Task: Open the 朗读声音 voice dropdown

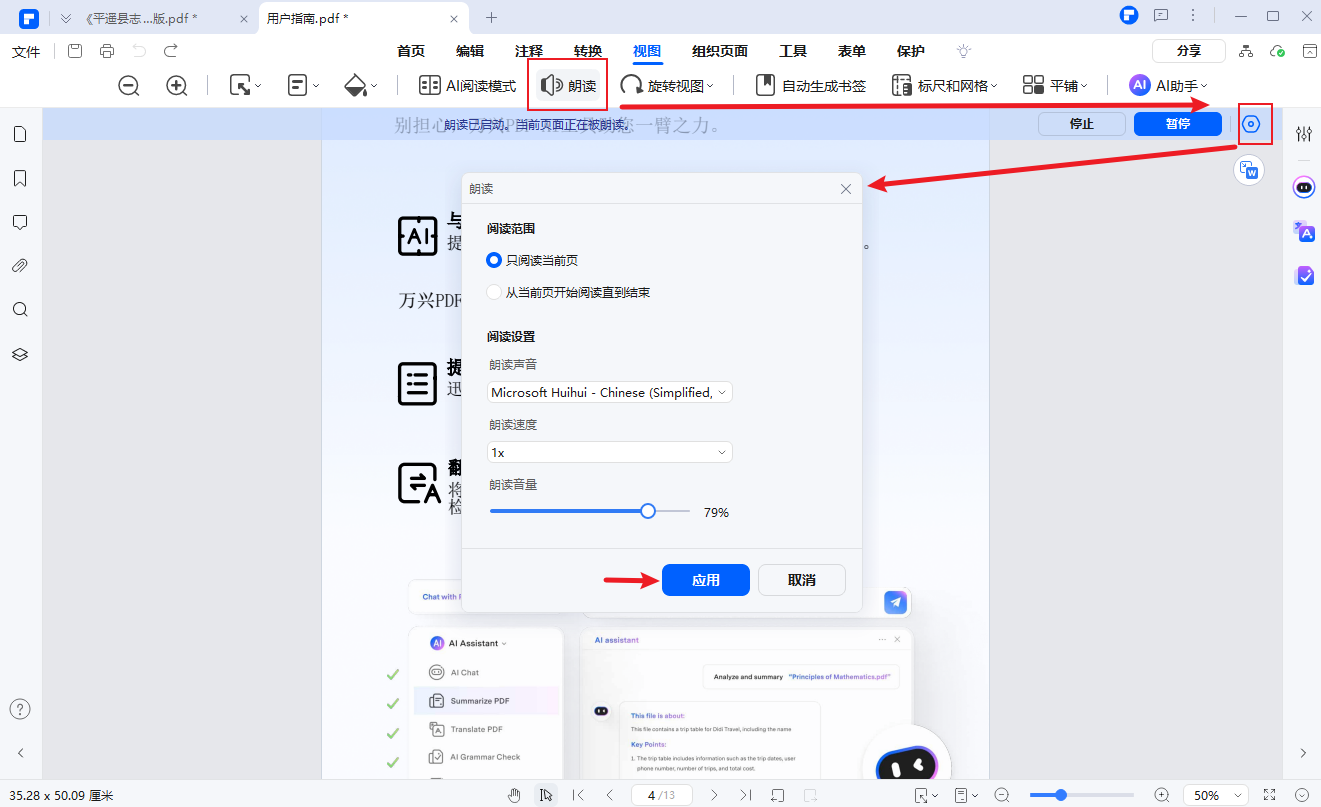Action: coord(610,392)
